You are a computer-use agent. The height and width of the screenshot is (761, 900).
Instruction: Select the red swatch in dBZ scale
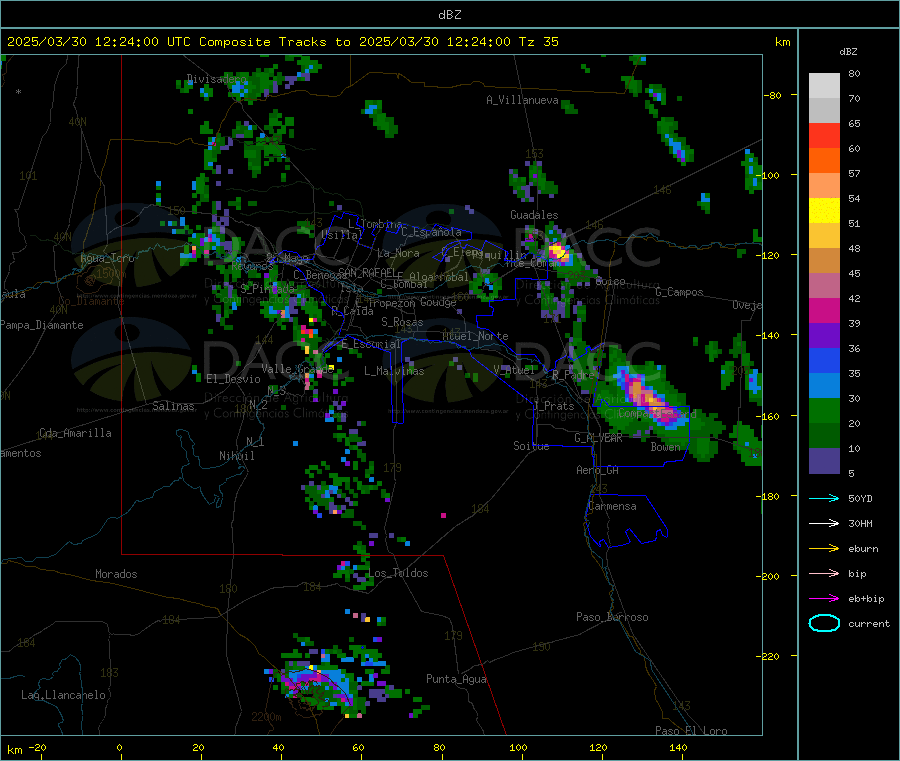point(824,135)
